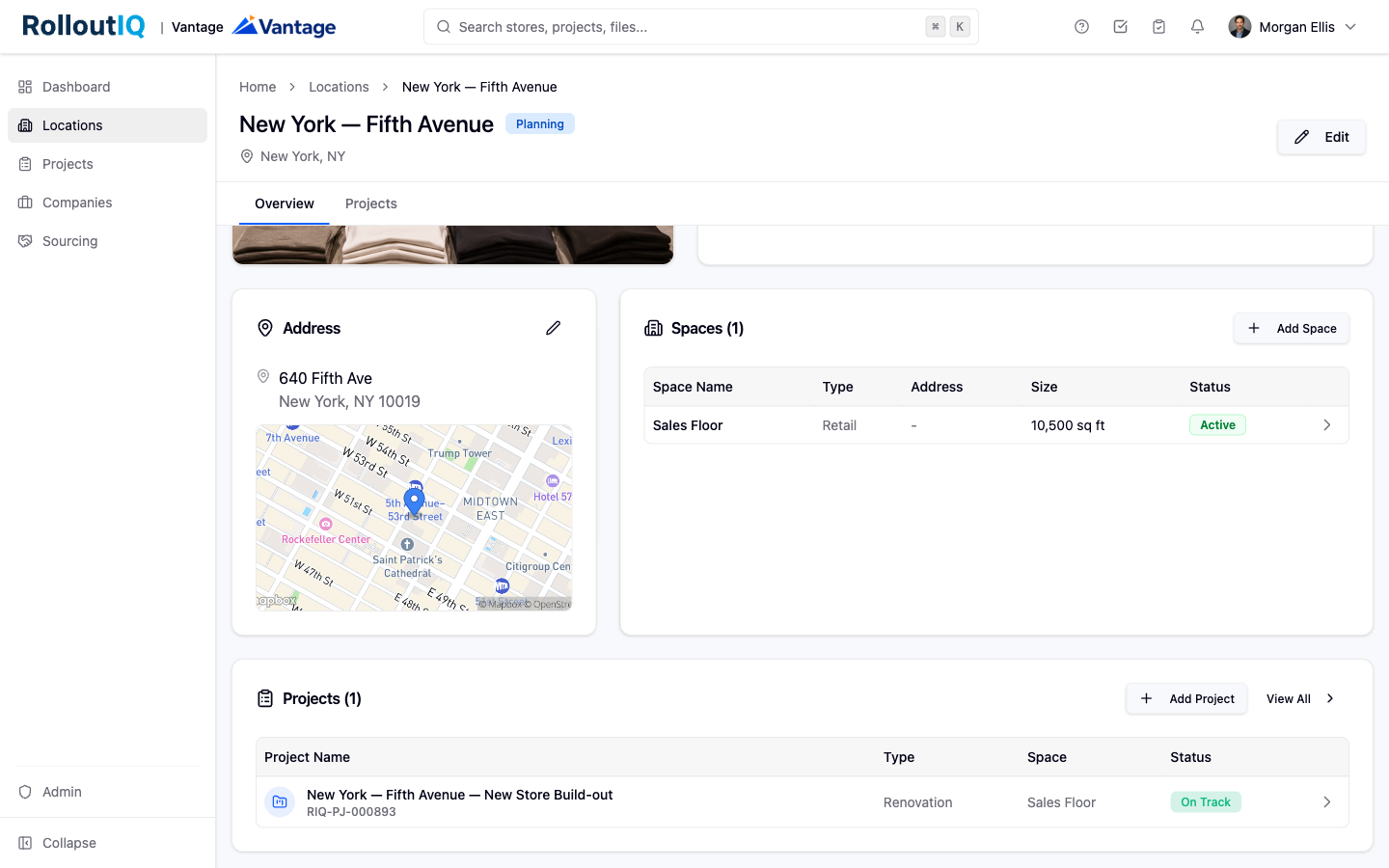Viewport: 1389px width, 868px height.
Task: Click the Add Space button
Action: (1292, 328)
